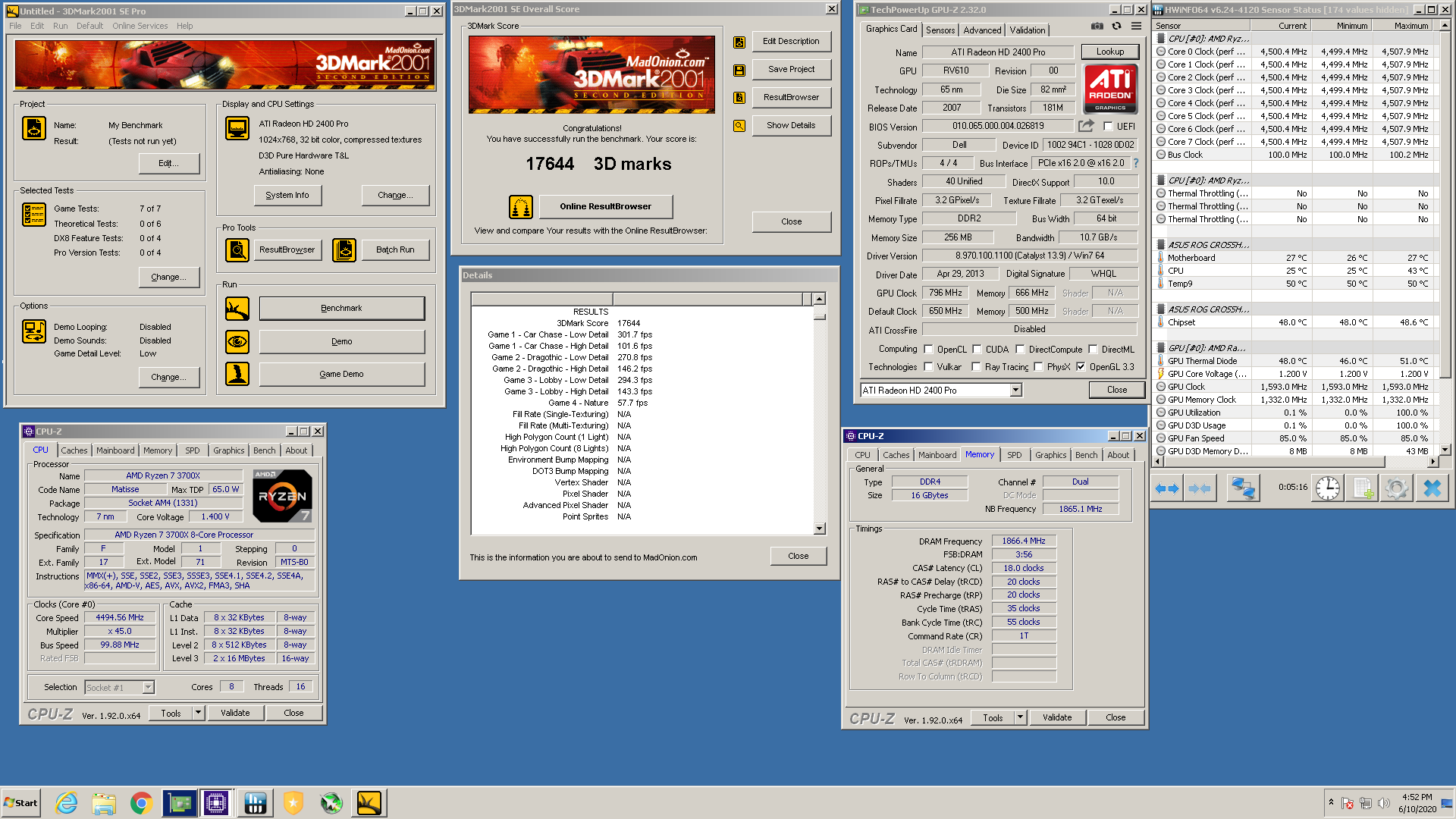This screenshot has height=819, width=1456.
Task: Click Validate in CPU-Z Memory window
Action: (x=1057, y=717)
